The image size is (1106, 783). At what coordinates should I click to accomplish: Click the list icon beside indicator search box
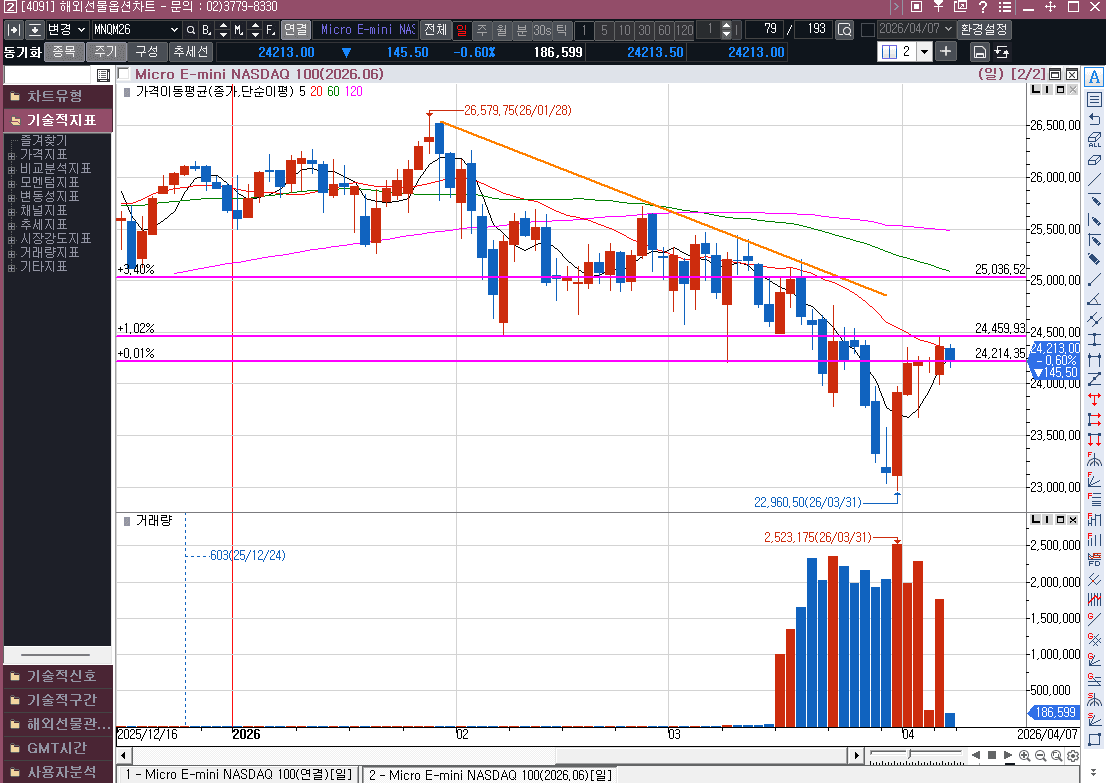click(104, 75)
